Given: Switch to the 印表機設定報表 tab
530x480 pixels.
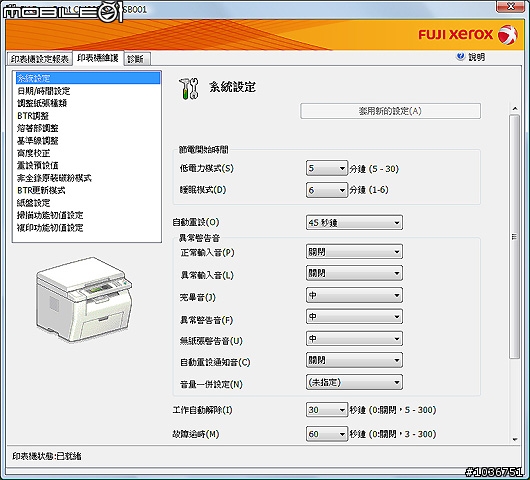Looking at the screenshot, I should (40, 59).
